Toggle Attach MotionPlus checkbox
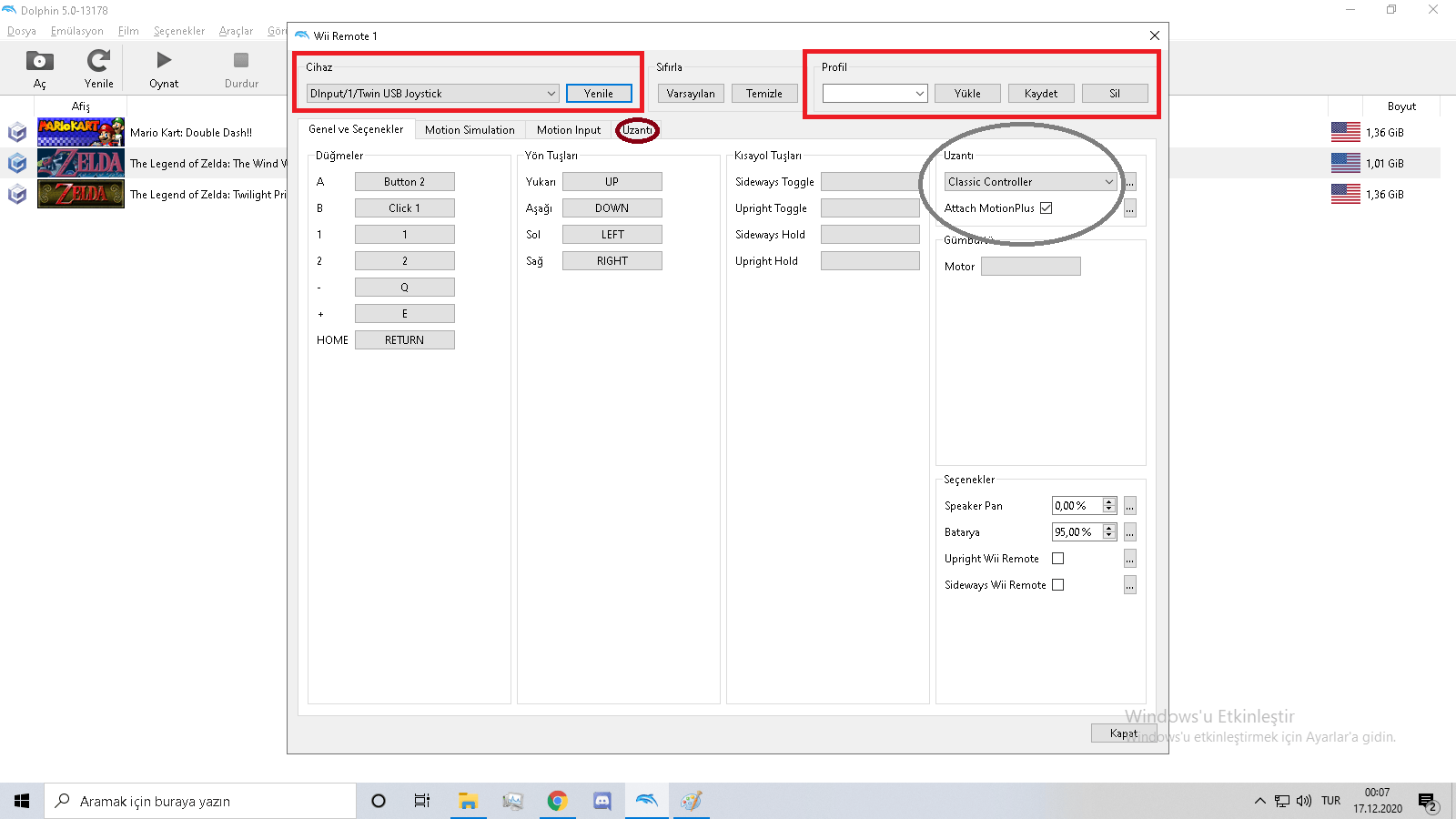 point(1046,208)
